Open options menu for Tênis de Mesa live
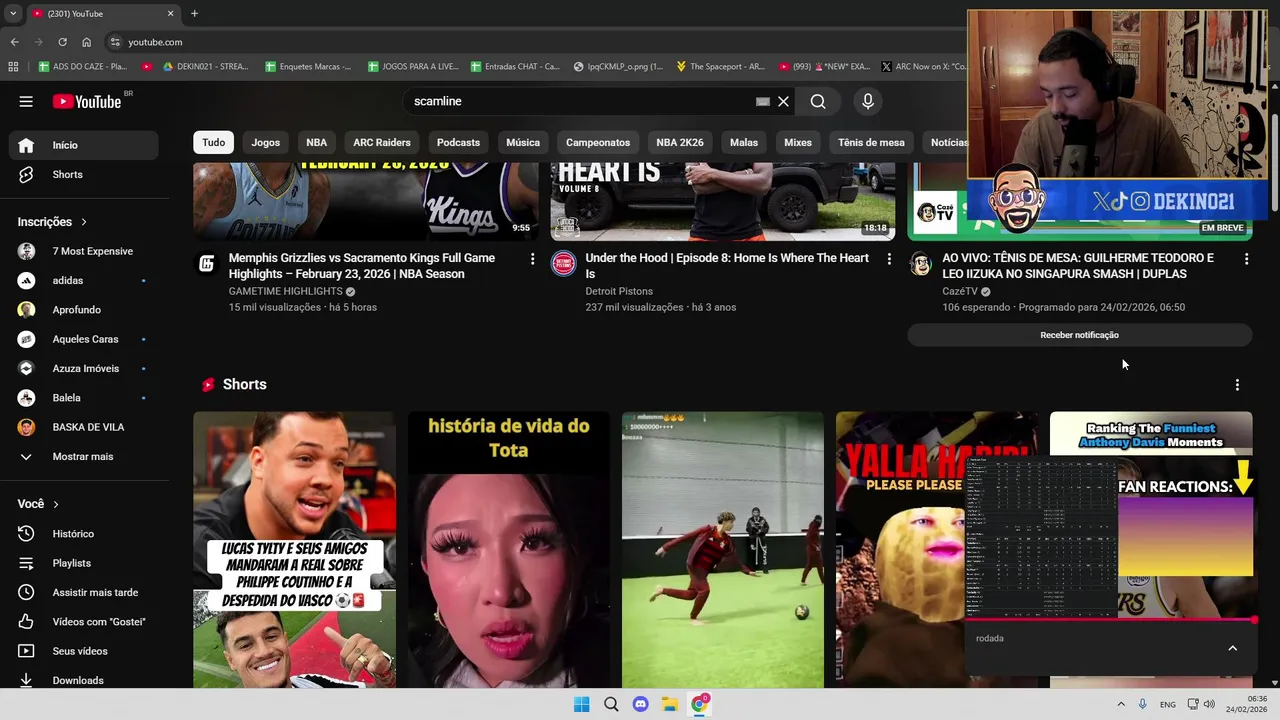 click(1246, 259)
